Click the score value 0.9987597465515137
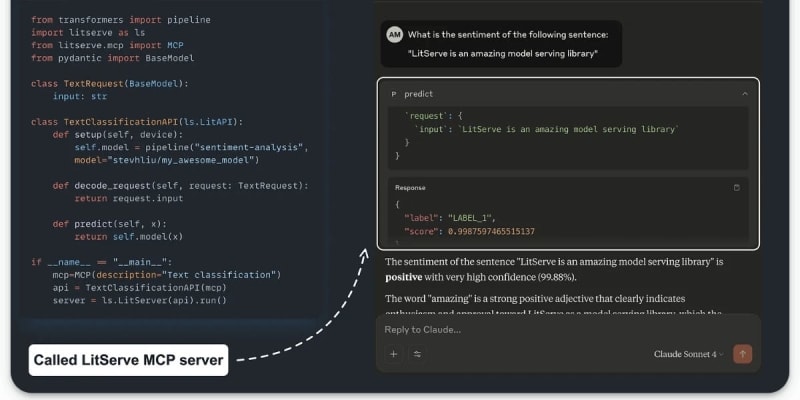The image size is (800, 400). 484,231
